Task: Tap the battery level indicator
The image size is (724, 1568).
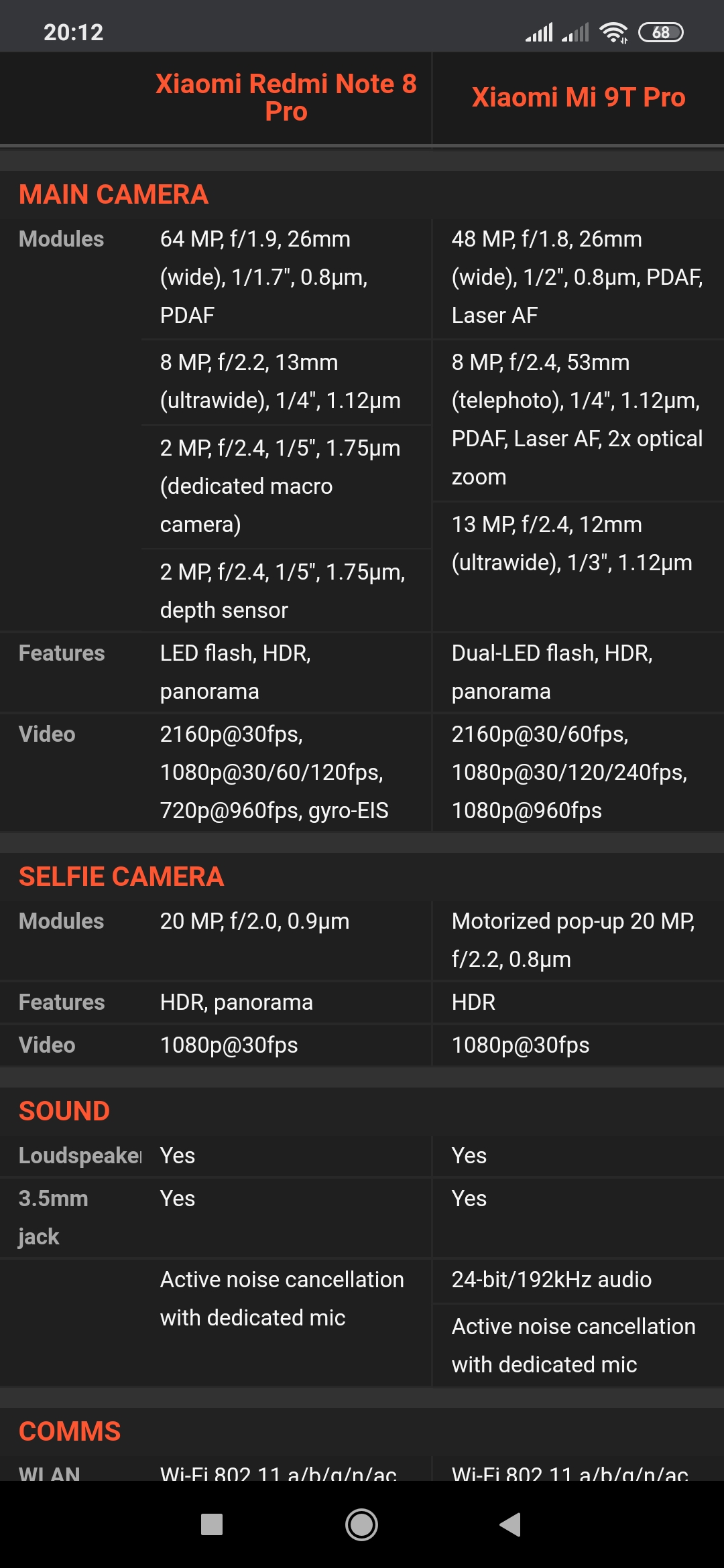Action: [660, 32]
